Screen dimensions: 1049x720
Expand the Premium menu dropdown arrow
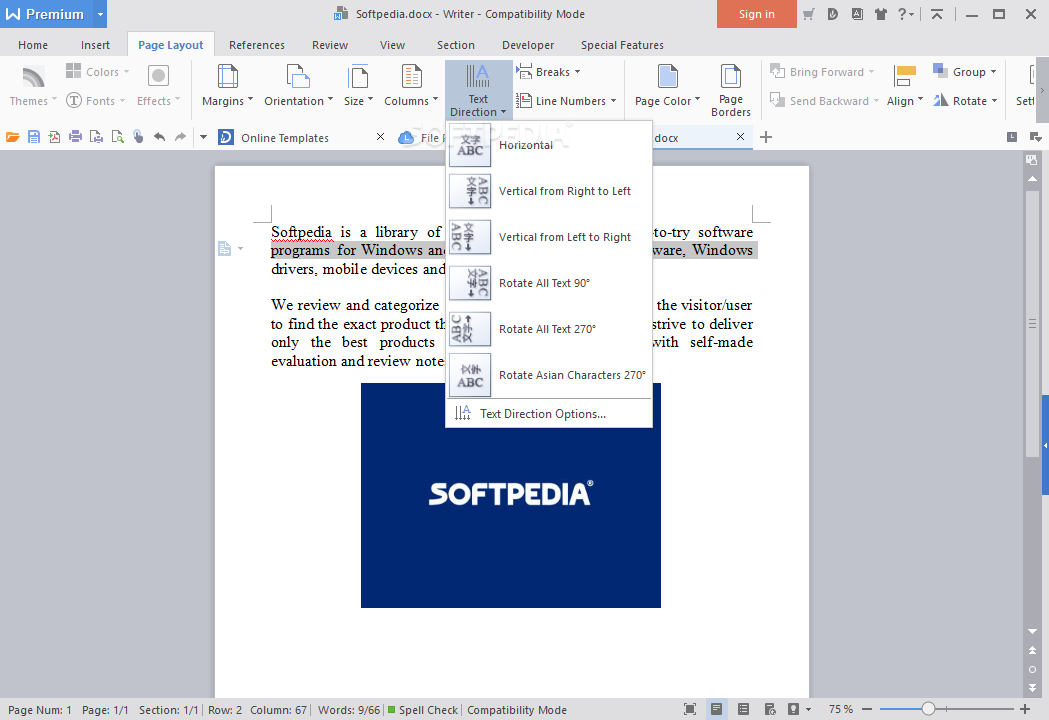(x=100, y=14)
